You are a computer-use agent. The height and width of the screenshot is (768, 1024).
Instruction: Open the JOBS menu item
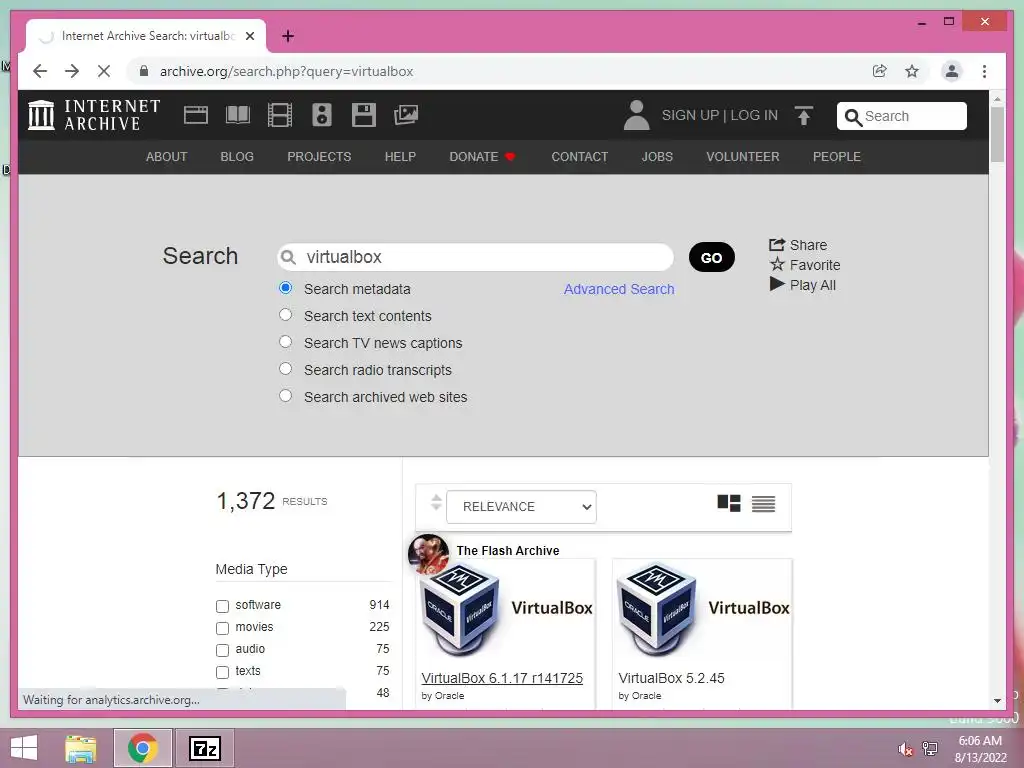657,157
